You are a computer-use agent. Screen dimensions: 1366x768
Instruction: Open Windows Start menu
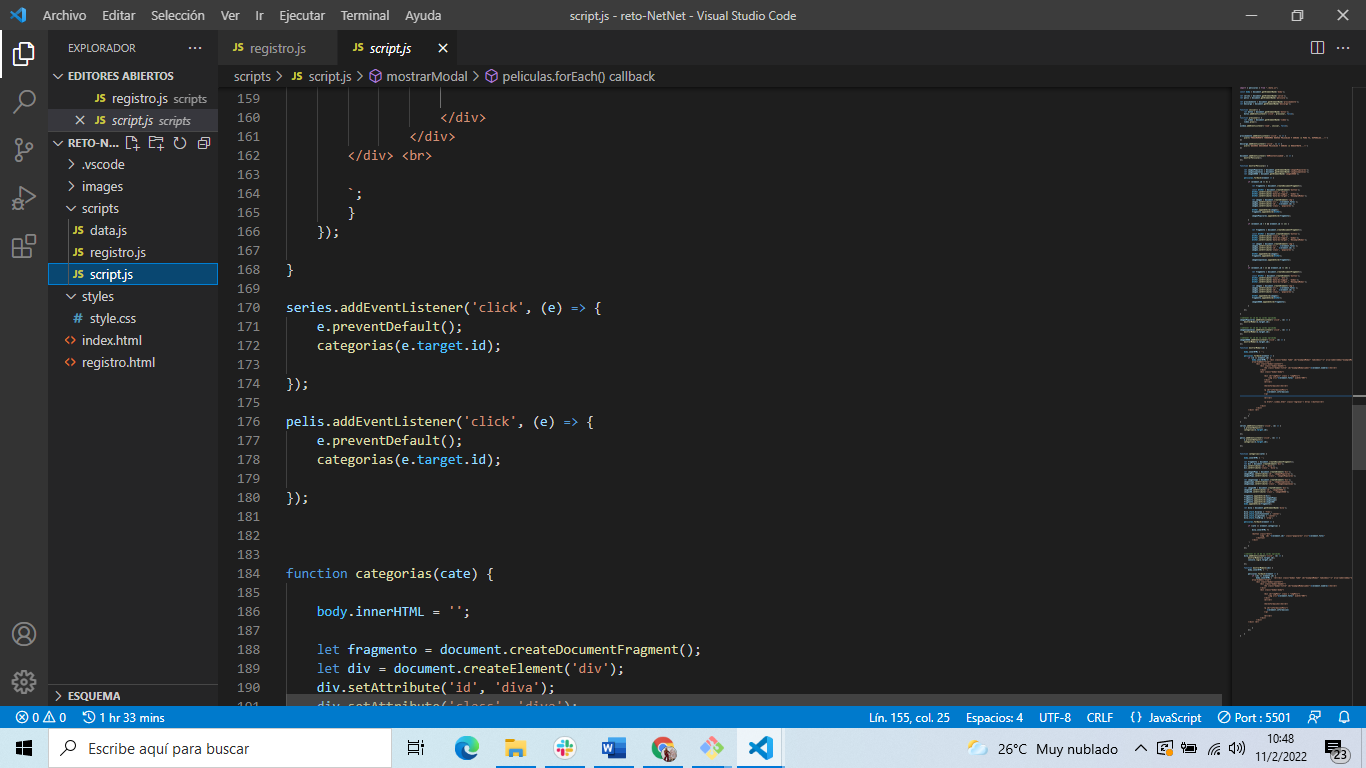coord(24,748)
